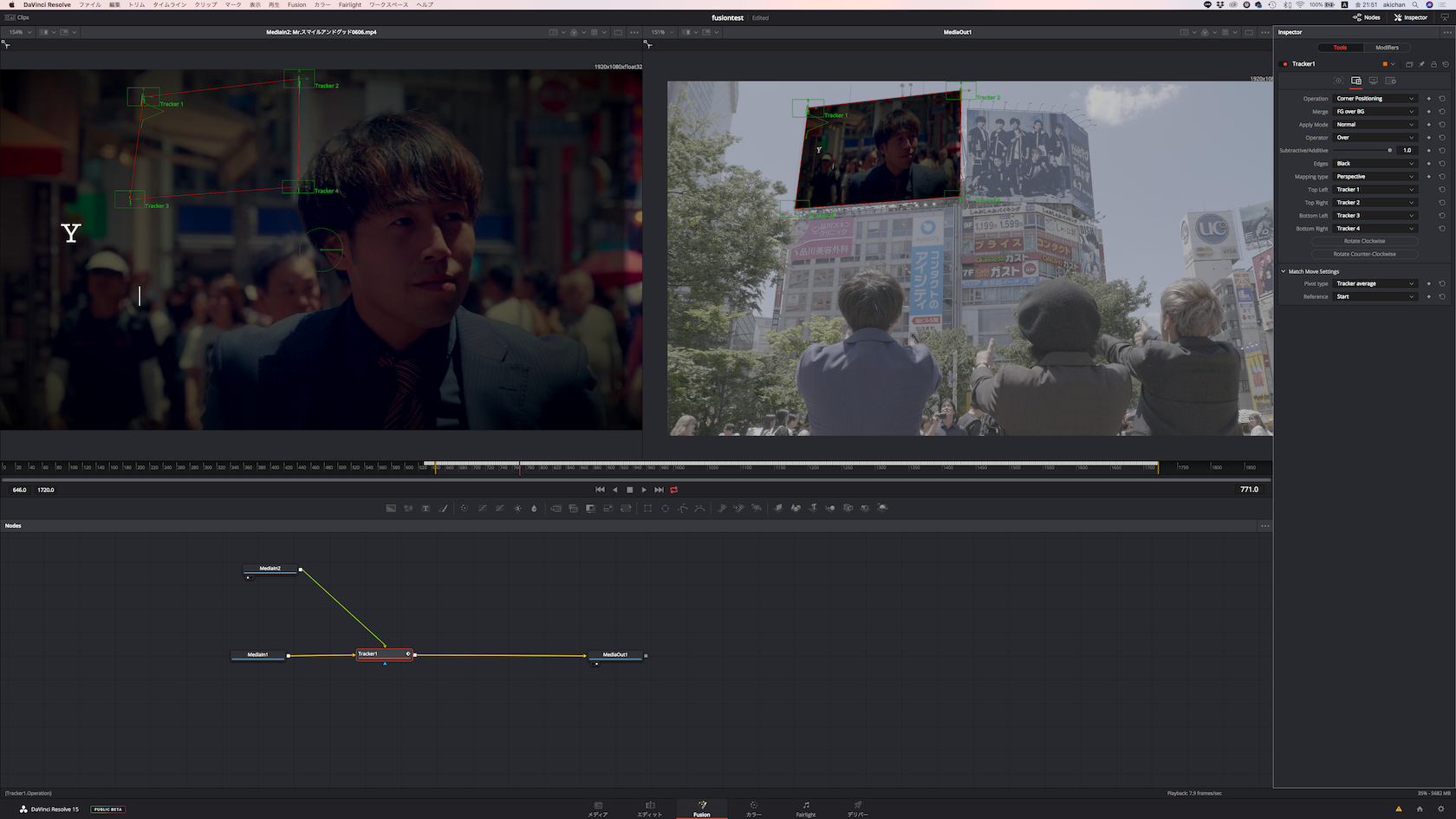Select the MediaIn2 node
Image resolution: width=1456 pixels, height=819 pixels.
[270, 569]
